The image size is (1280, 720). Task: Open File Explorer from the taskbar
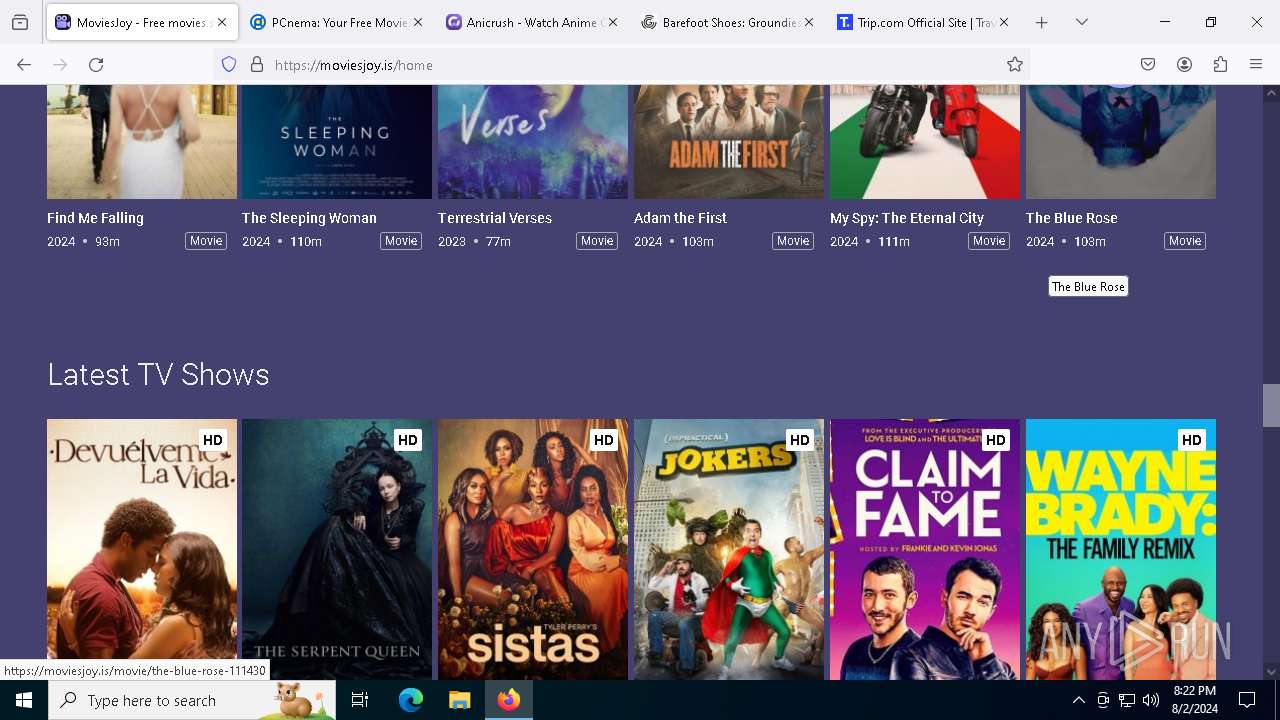459,700
